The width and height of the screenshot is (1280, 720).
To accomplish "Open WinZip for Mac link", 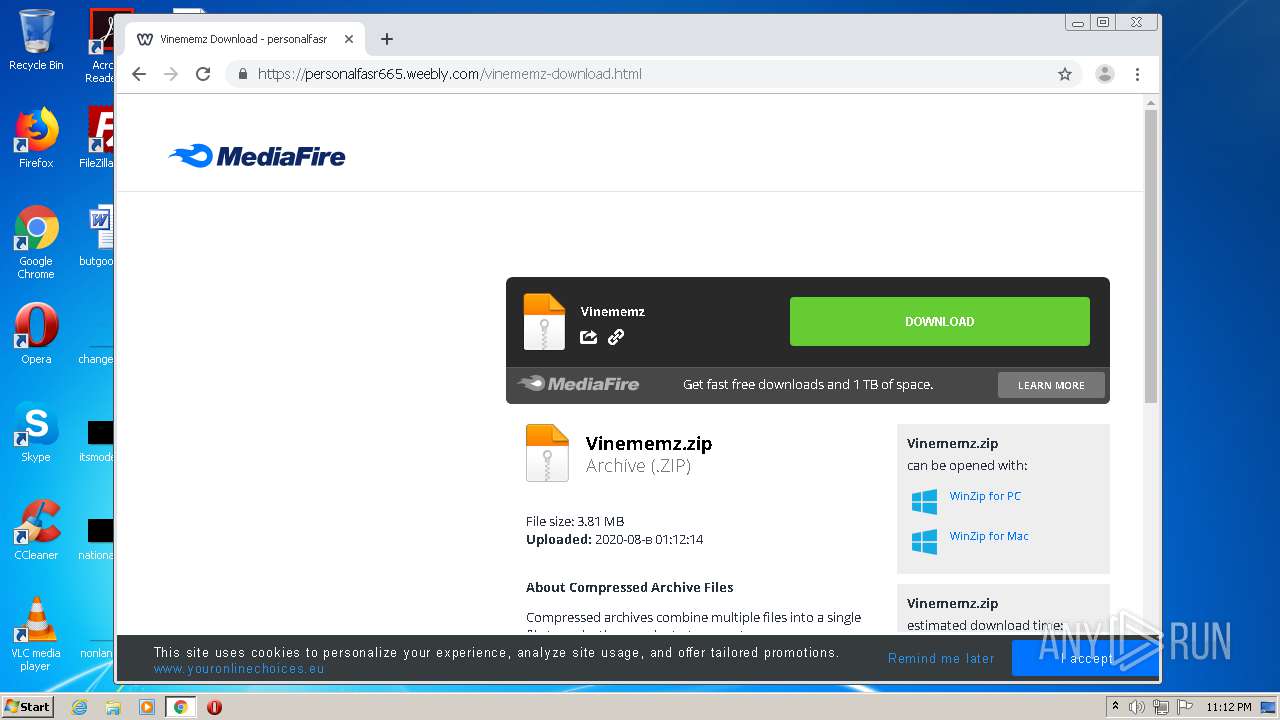I will pyautogui.click(x=989, y=536).
